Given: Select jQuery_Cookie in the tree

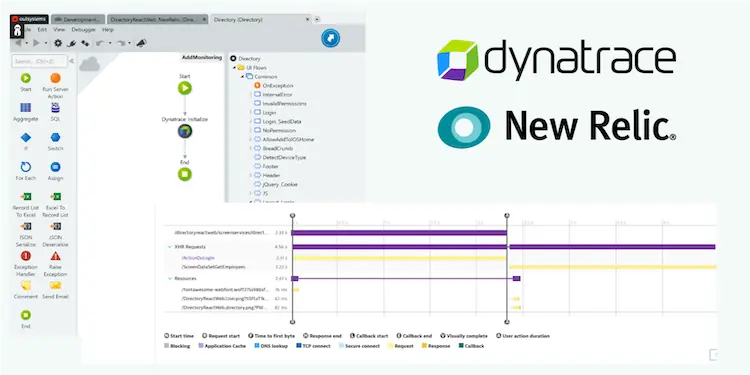Looking at the screenshot, I should (276, 184).
